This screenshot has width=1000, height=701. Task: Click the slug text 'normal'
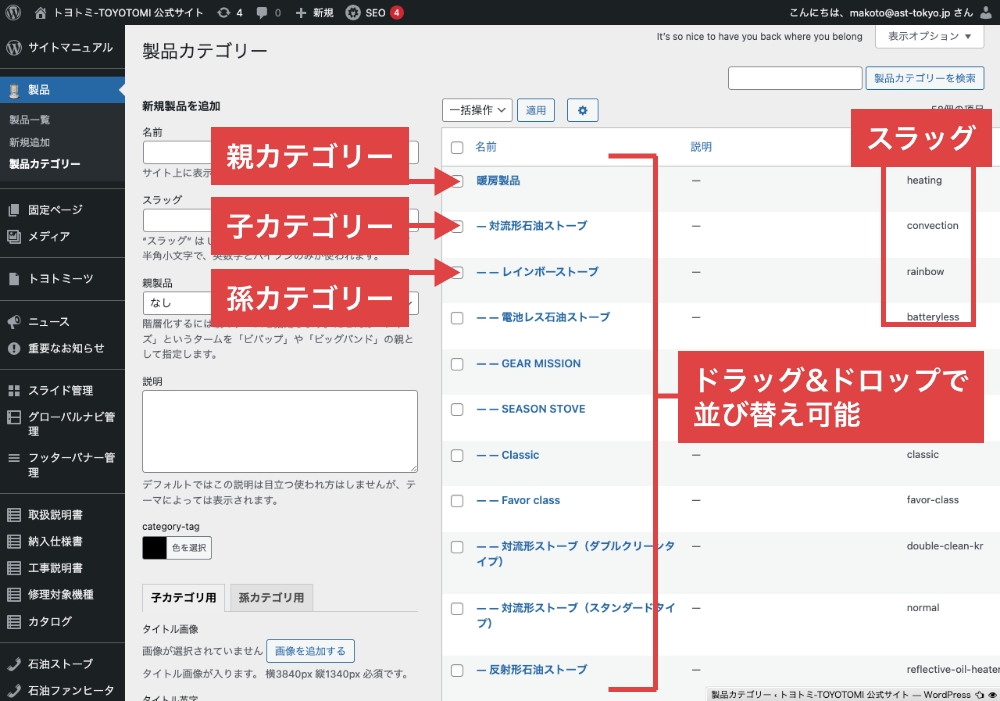click(x=923, y=608)
